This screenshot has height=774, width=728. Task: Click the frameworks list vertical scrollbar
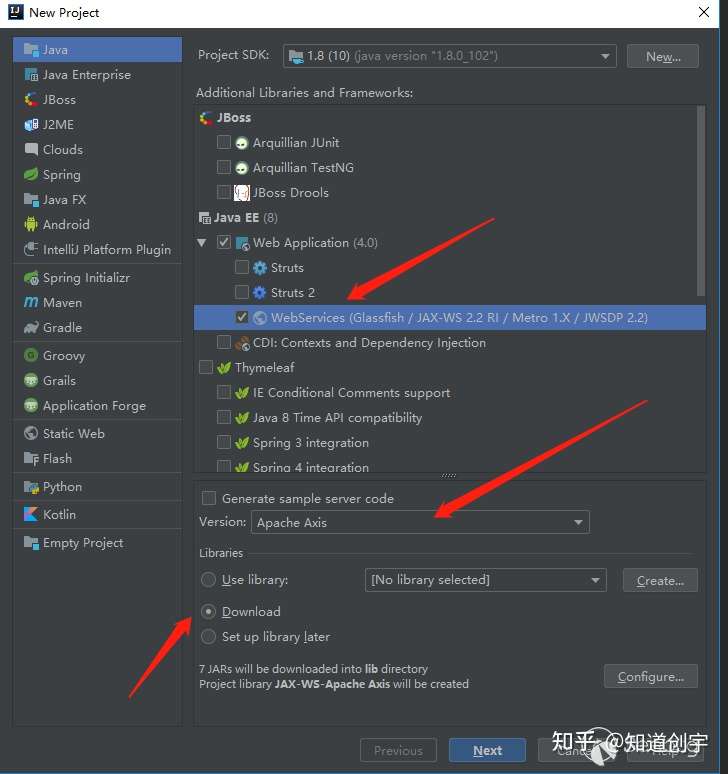pos(701,201)
